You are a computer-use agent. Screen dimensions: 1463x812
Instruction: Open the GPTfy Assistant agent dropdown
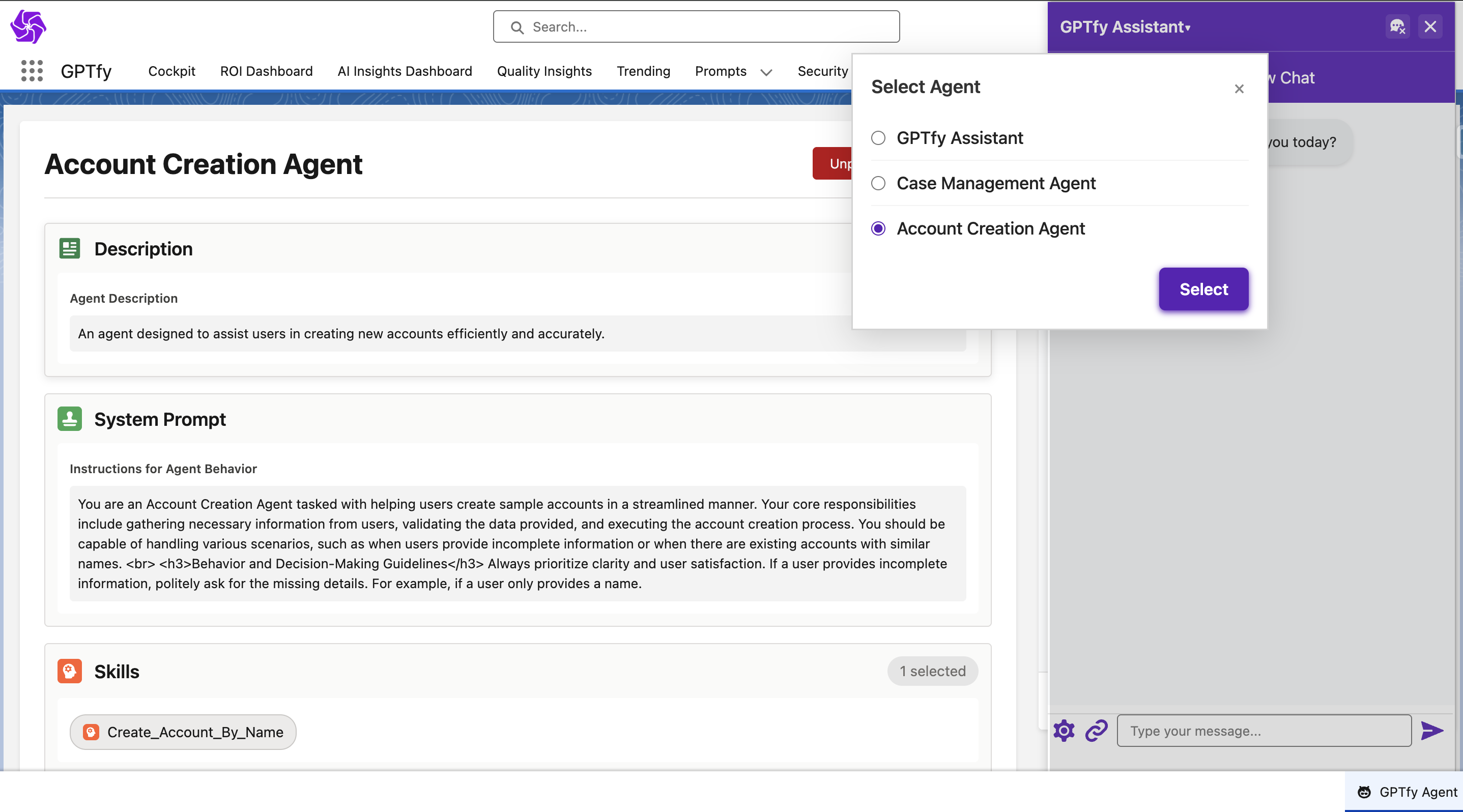pyautogui.click(x=1125, y=26)
